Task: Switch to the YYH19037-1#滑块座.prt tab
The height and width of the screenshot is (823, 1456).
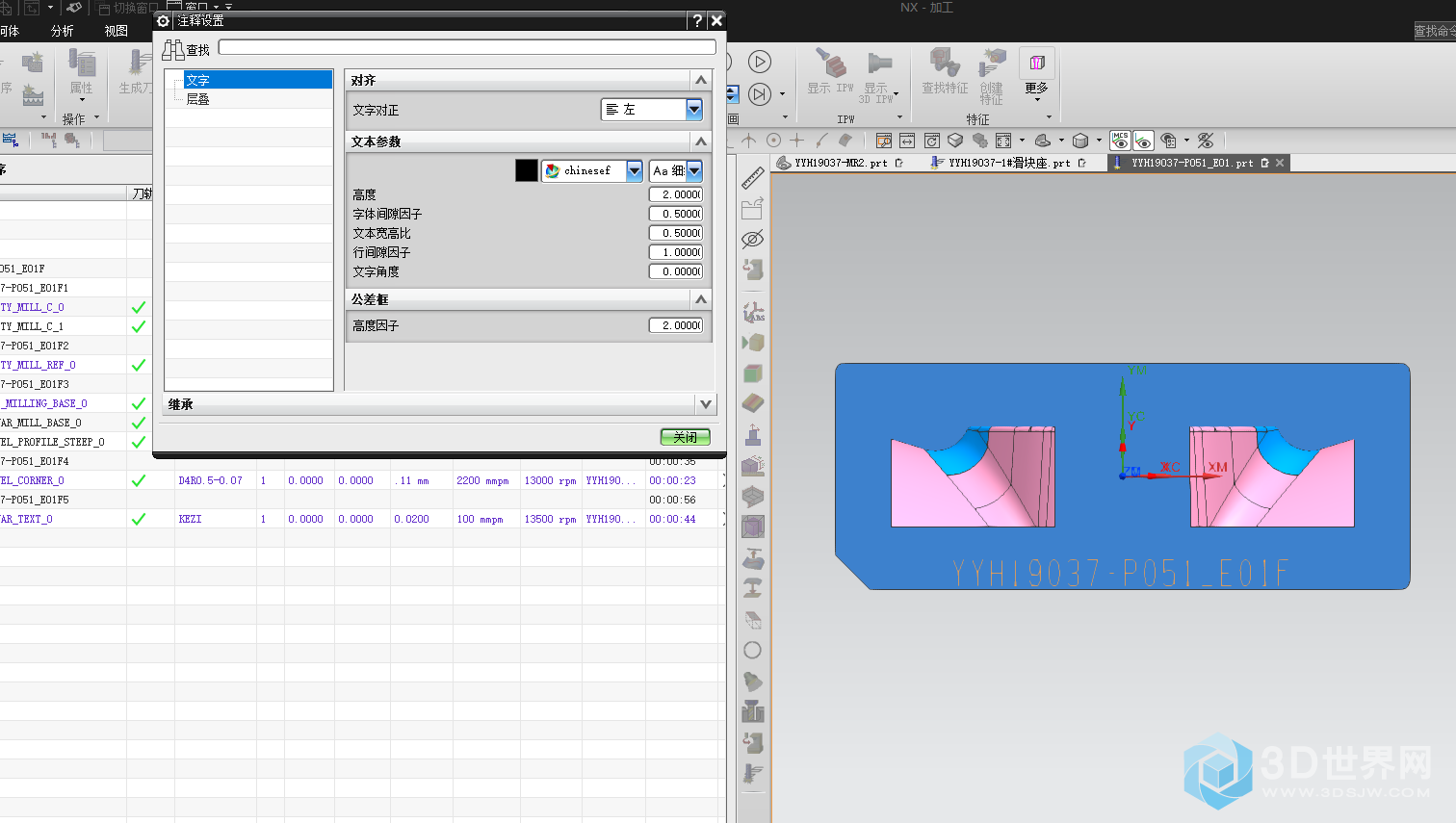Action: point(1009,164)
